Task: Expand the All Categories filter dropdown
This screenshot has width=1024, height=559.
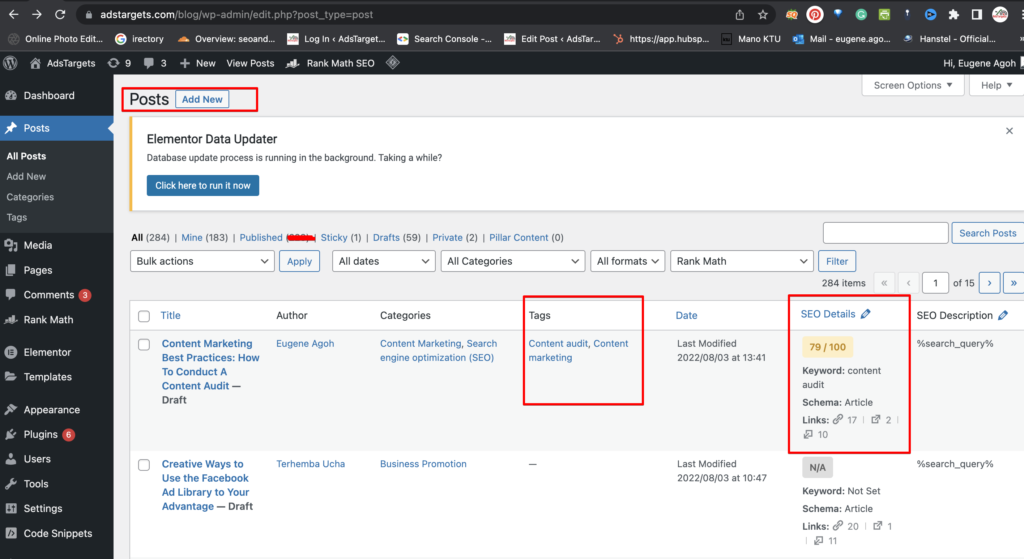Action: 513,261
